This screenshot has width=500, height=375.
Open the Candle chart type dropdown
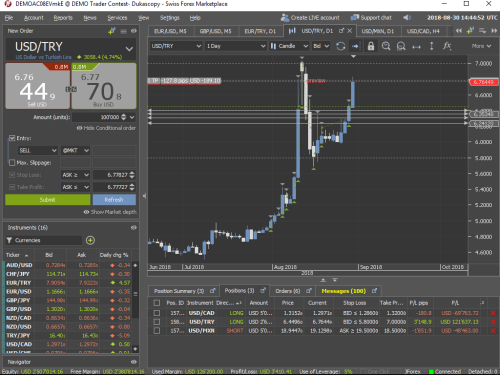coord(289,46)
